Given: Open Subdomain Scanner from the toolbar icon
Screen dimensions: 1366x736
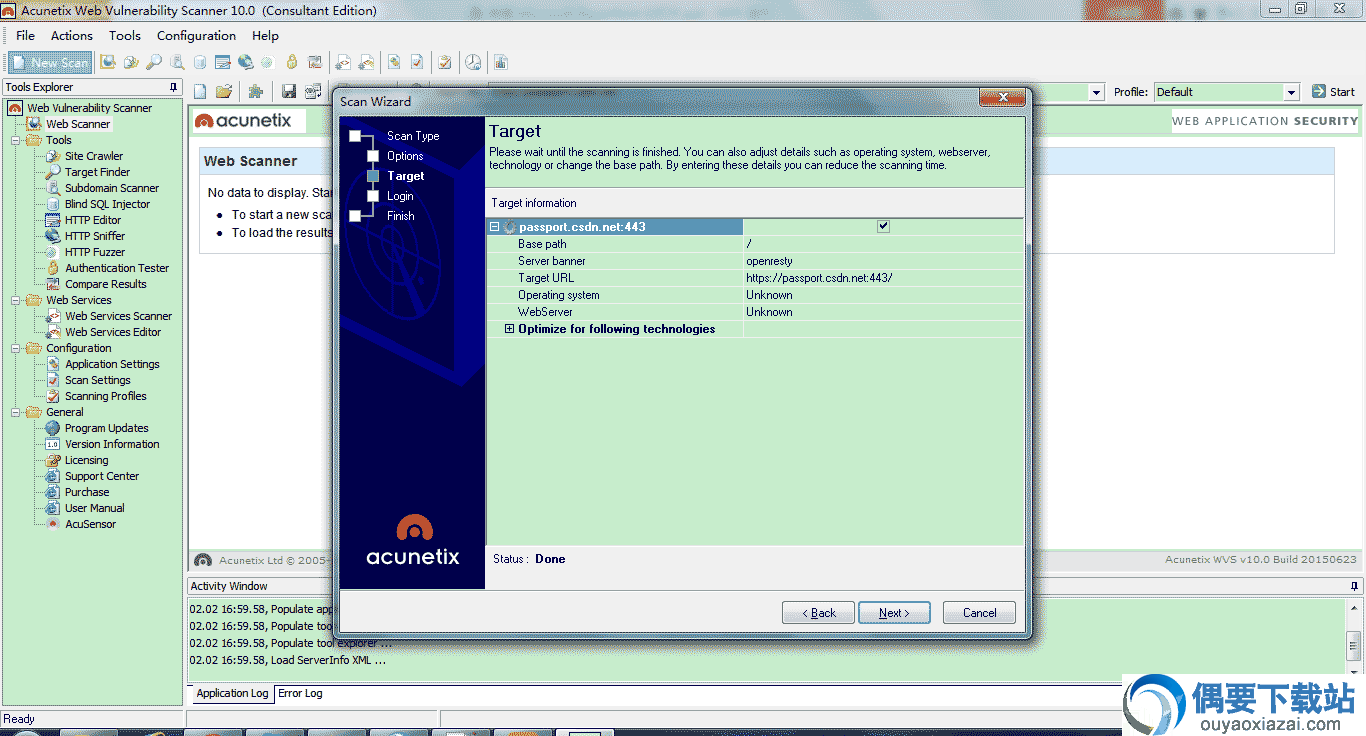Looking at the screenshot, I should pos(177,62).
